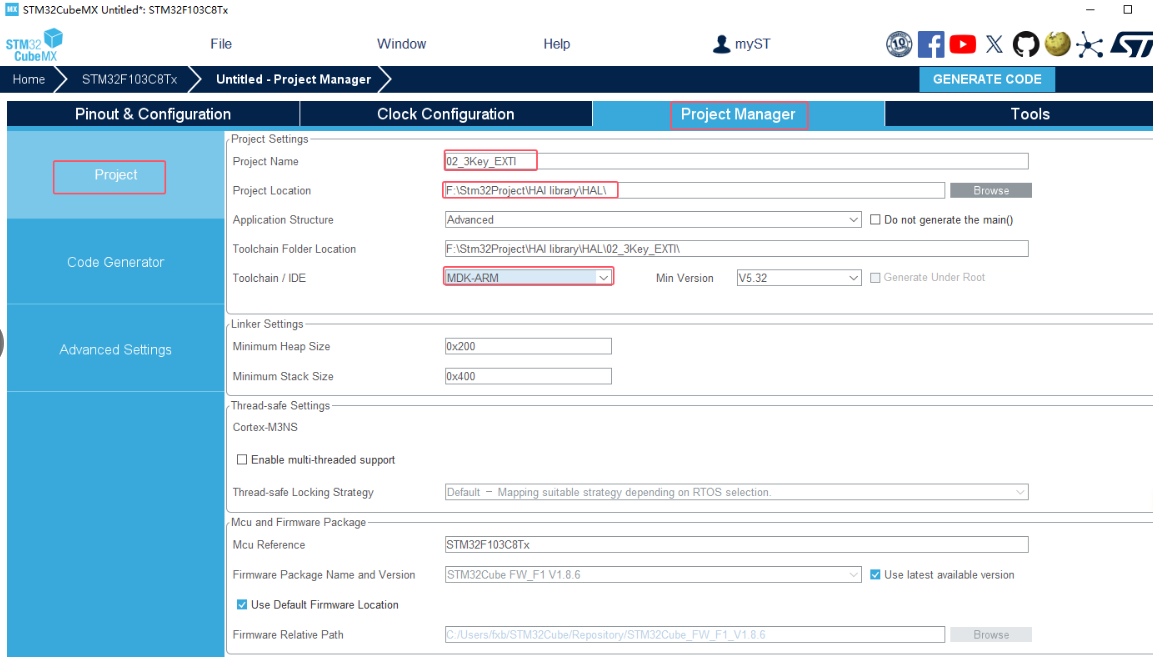Open the File menu

[x=221, y=44]
